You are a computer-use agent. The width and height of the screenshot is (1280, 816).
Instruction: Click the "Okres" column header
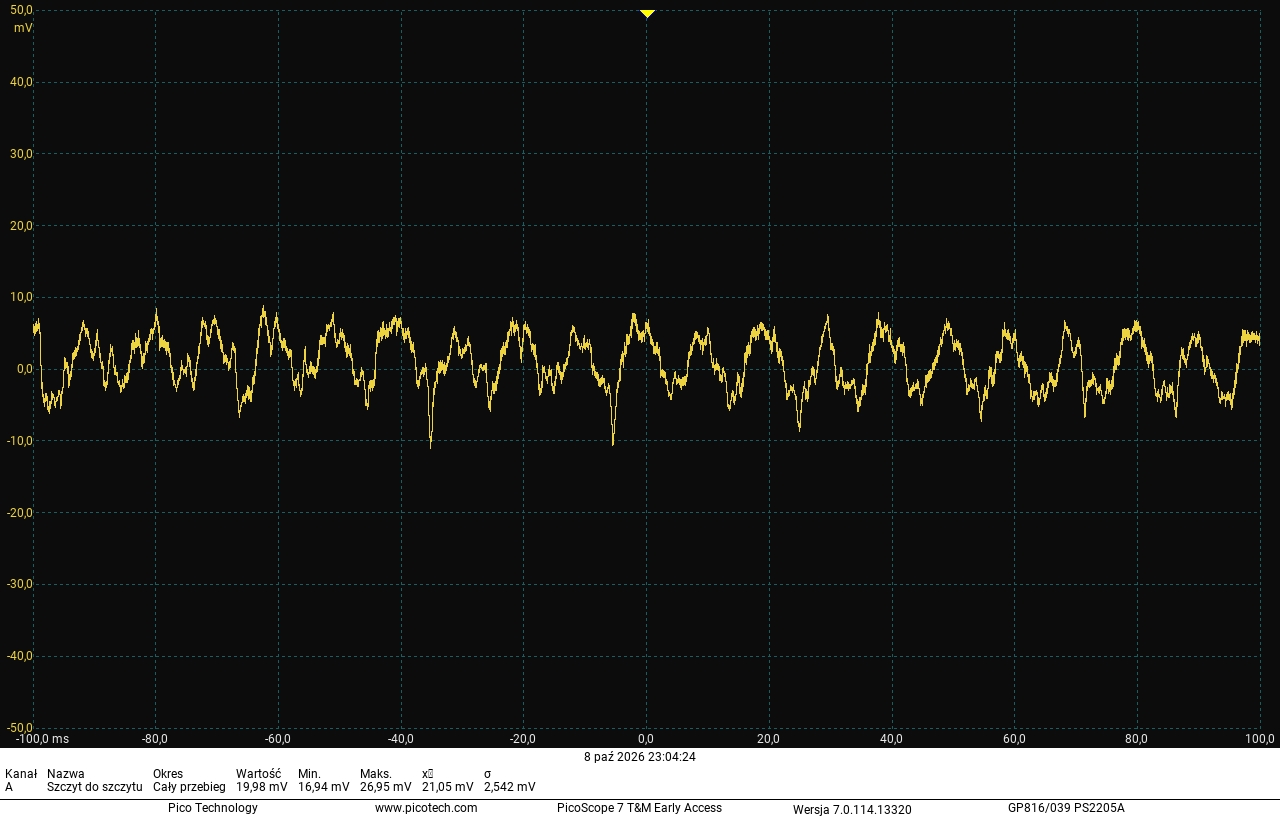(x=168, y=774)
